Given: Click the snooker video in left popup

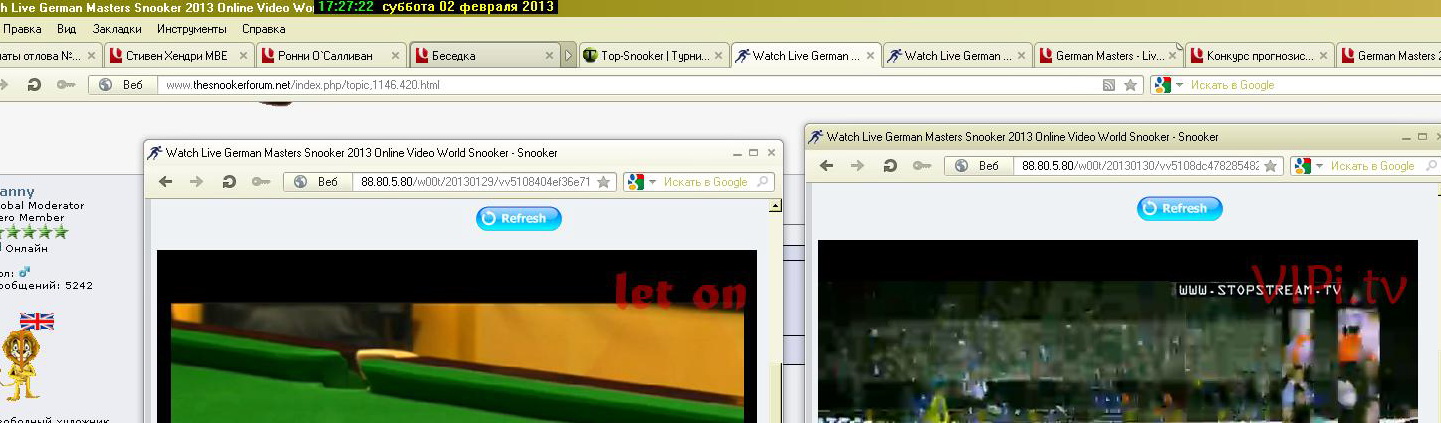Looking at the screenshot, I should click(457, 336).
